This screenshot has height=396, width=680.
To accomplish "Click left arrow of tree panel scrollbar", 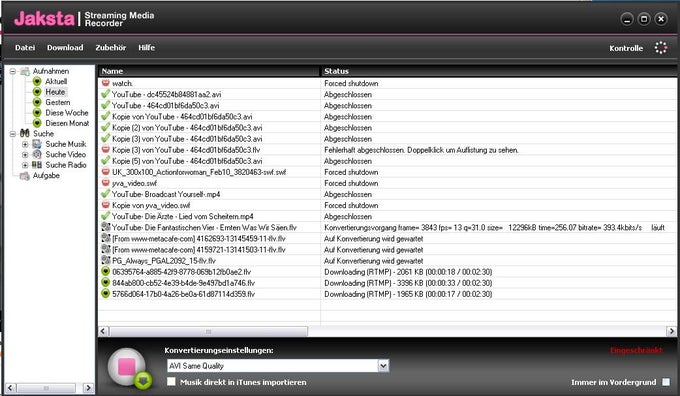I will pos(11,388).
